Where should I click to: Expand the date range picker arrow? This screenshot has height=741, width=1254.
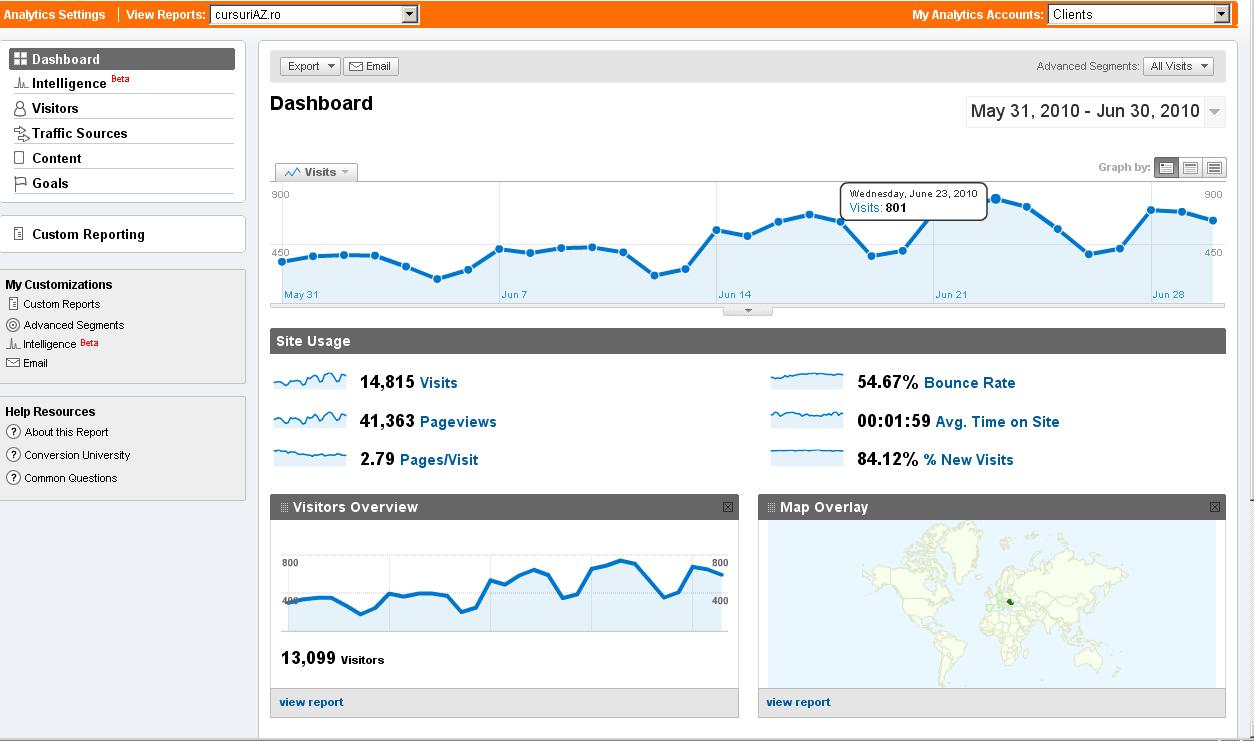point(1215,112)
